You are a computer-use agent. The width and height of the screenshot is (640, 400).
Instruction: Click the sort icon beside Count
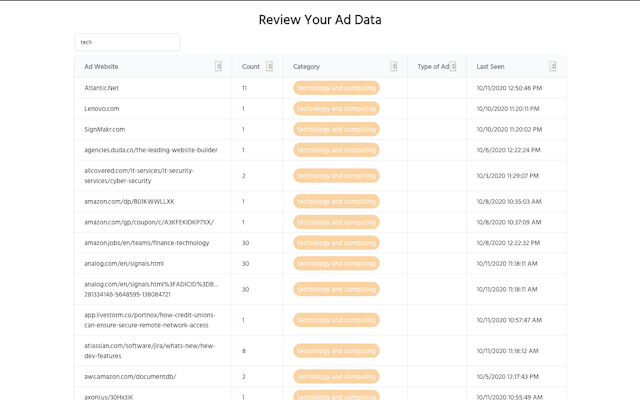(270, 67)
